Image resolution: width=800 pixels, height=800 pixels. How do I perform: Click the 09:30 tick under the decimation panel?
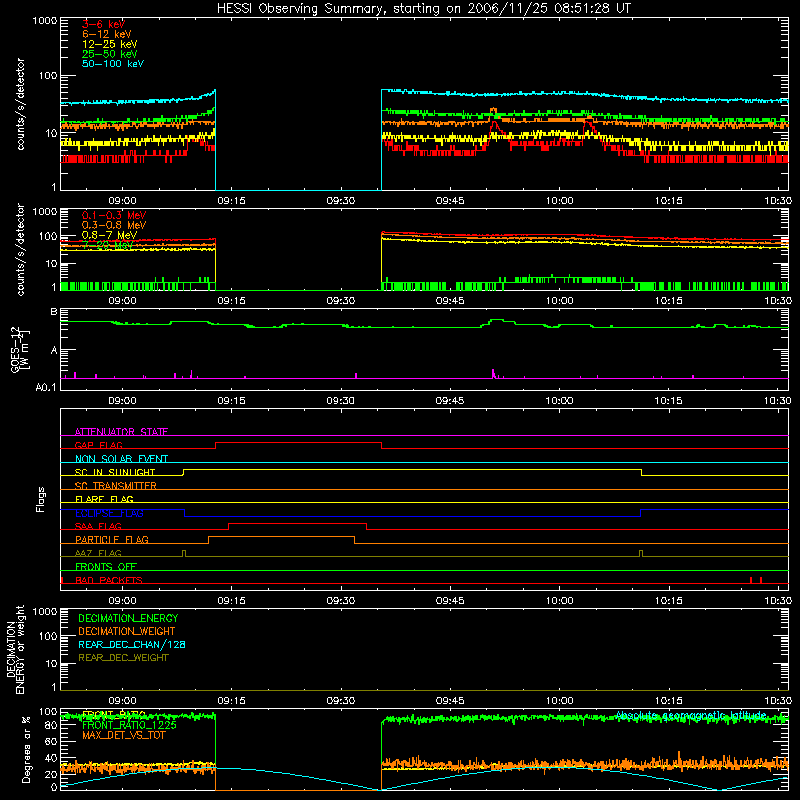pyautogui.click(x=341, y=701)
